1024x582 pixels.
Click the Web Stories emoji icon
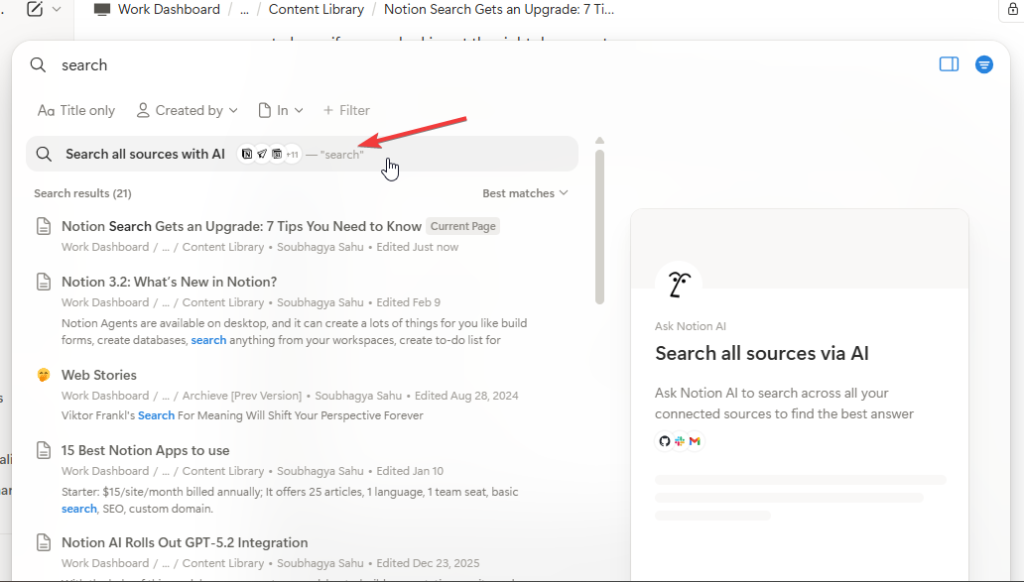click(x=43, y=375)
